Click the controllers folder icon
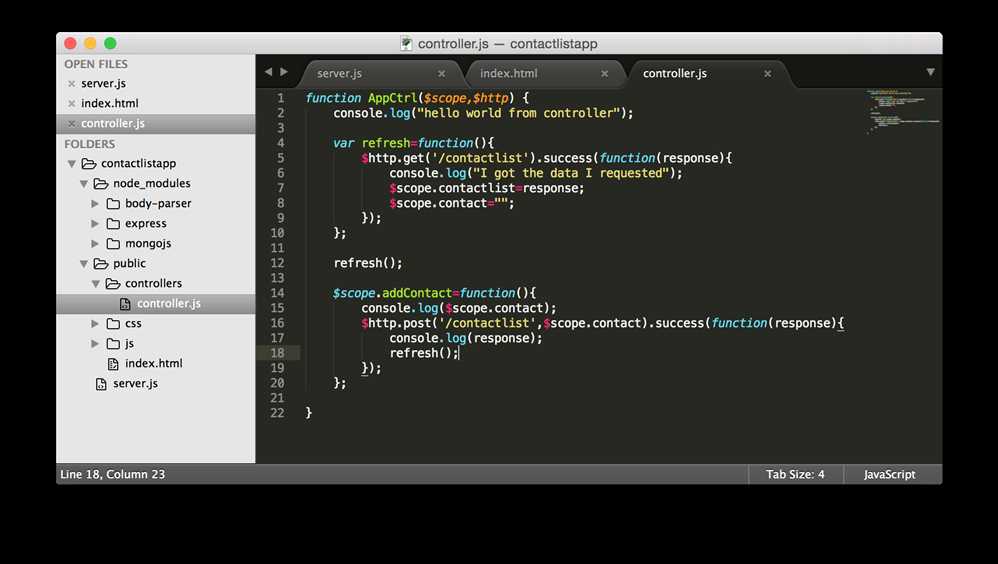Screen dimensions: 998x564 [113, 283]
